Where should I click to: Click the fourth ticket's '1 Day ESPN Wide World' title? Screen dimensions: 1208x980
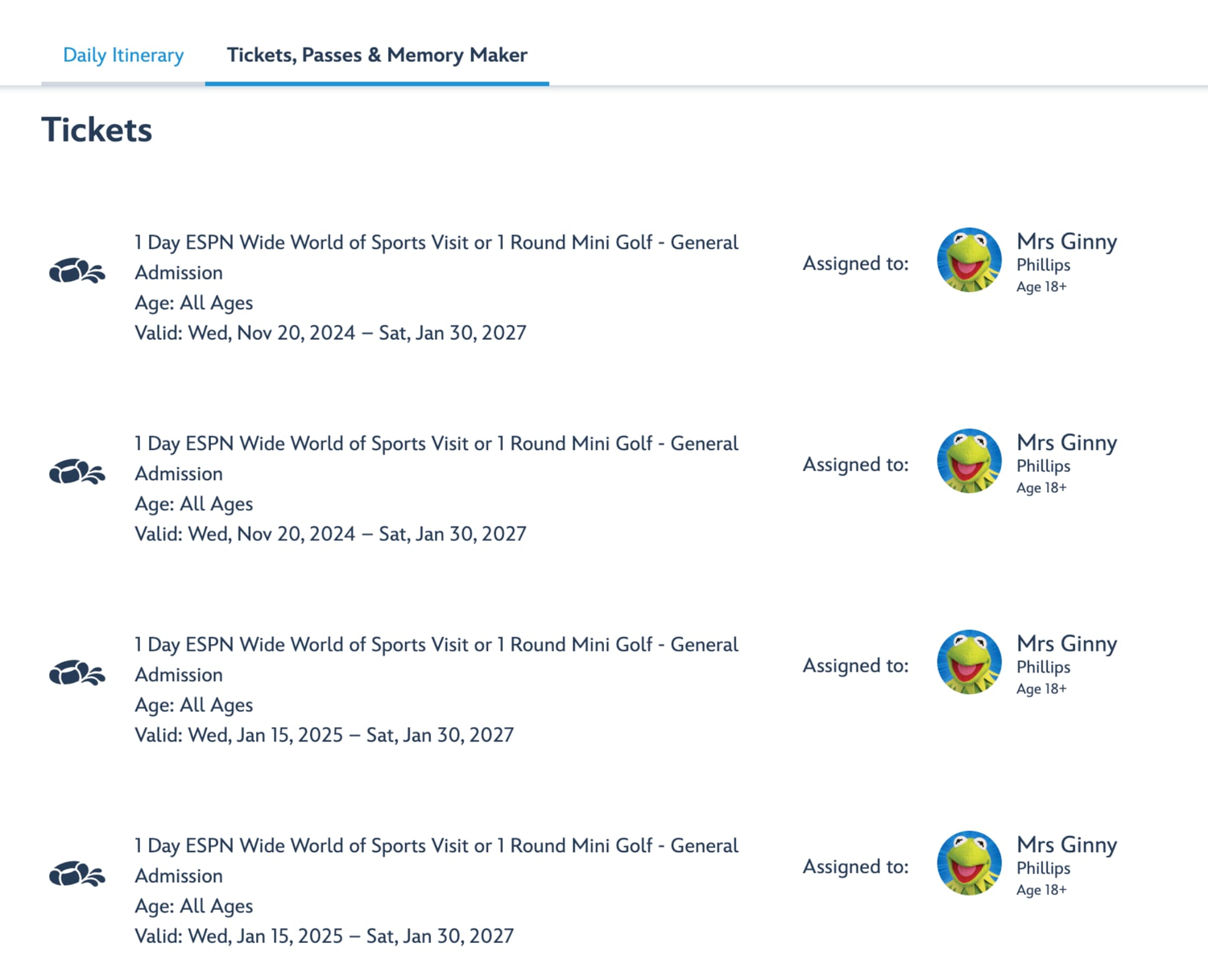[436, 861]
